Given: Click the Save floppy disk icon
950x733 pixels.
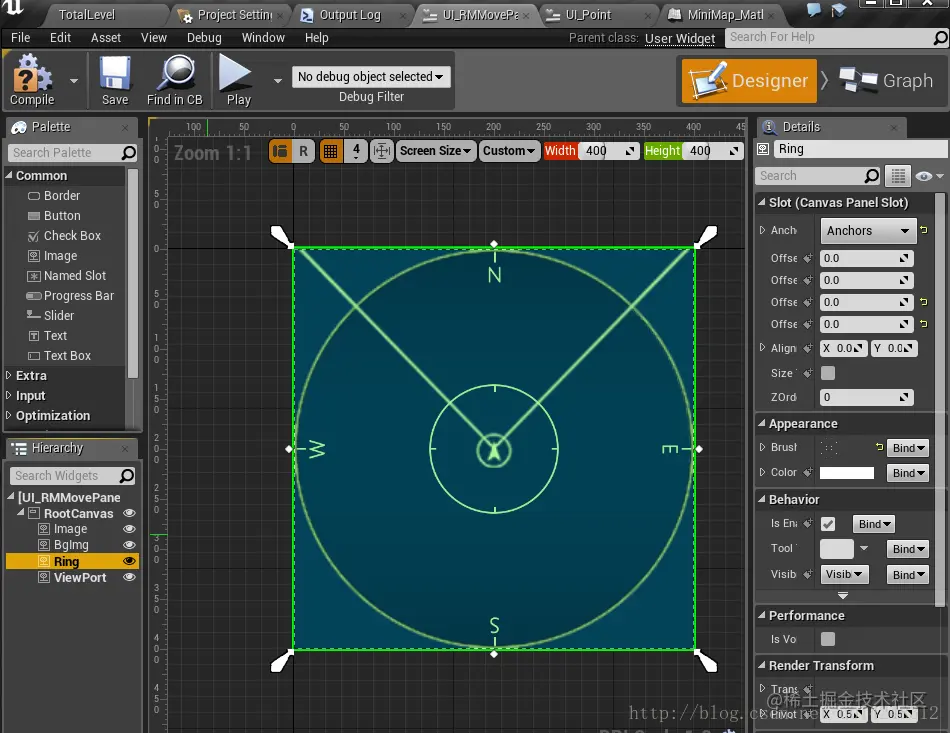Looking at the screenshot, I should point(115,78).
